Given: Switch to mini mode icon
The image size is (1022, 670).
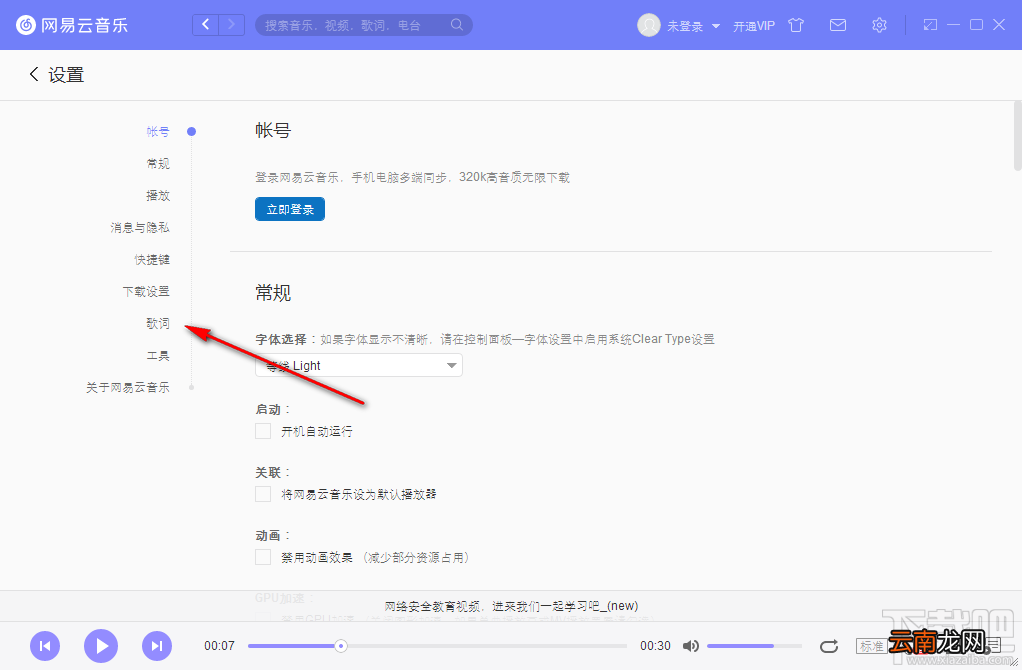Looking at the screenshot, I should tap(930, 25).
